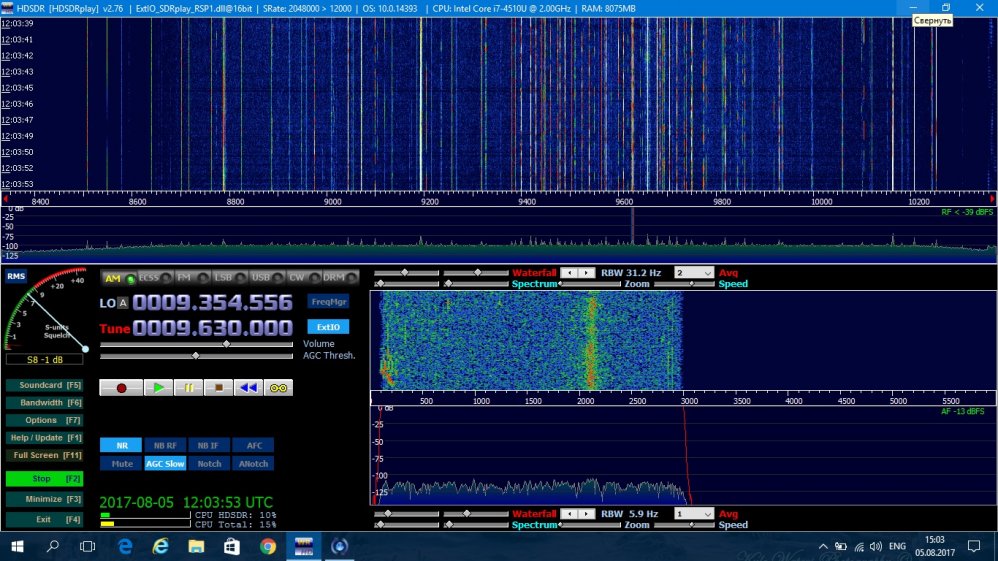Select LSB demodulation mode
998x561 pixels.
point(230,278)
